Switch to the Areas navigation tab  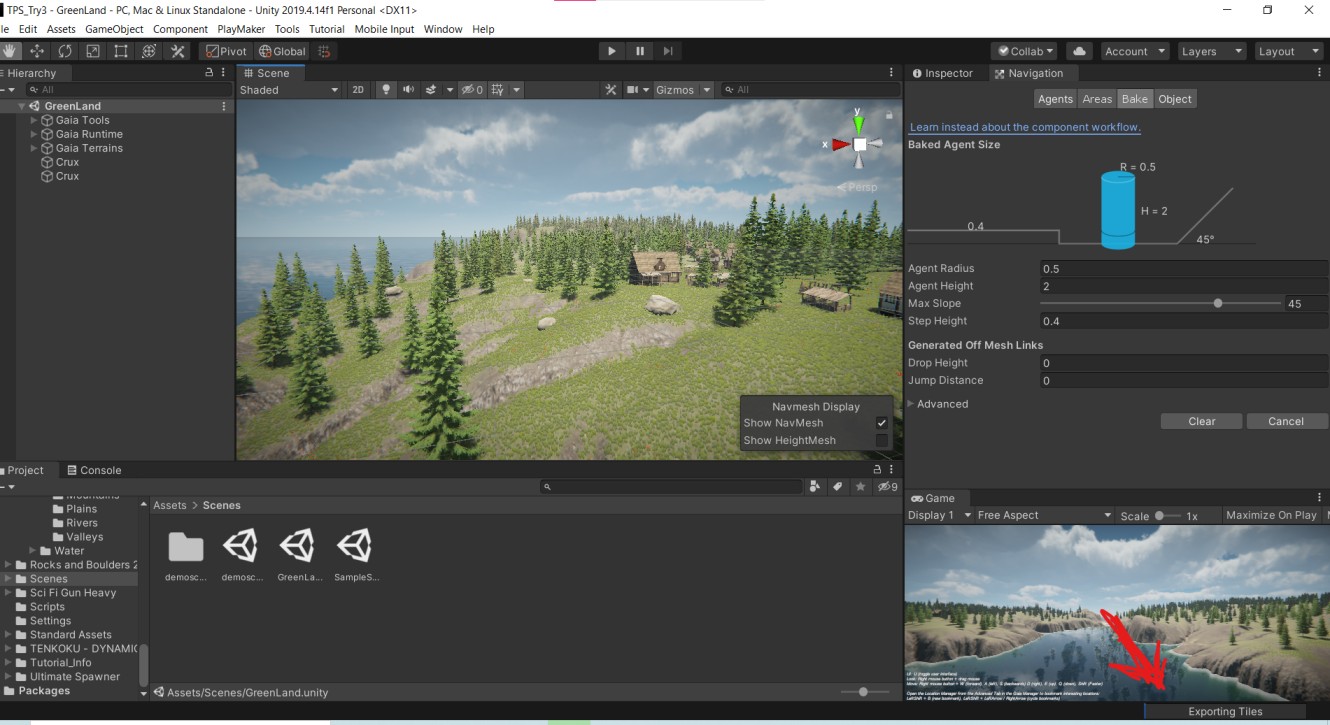point(1097,99)
